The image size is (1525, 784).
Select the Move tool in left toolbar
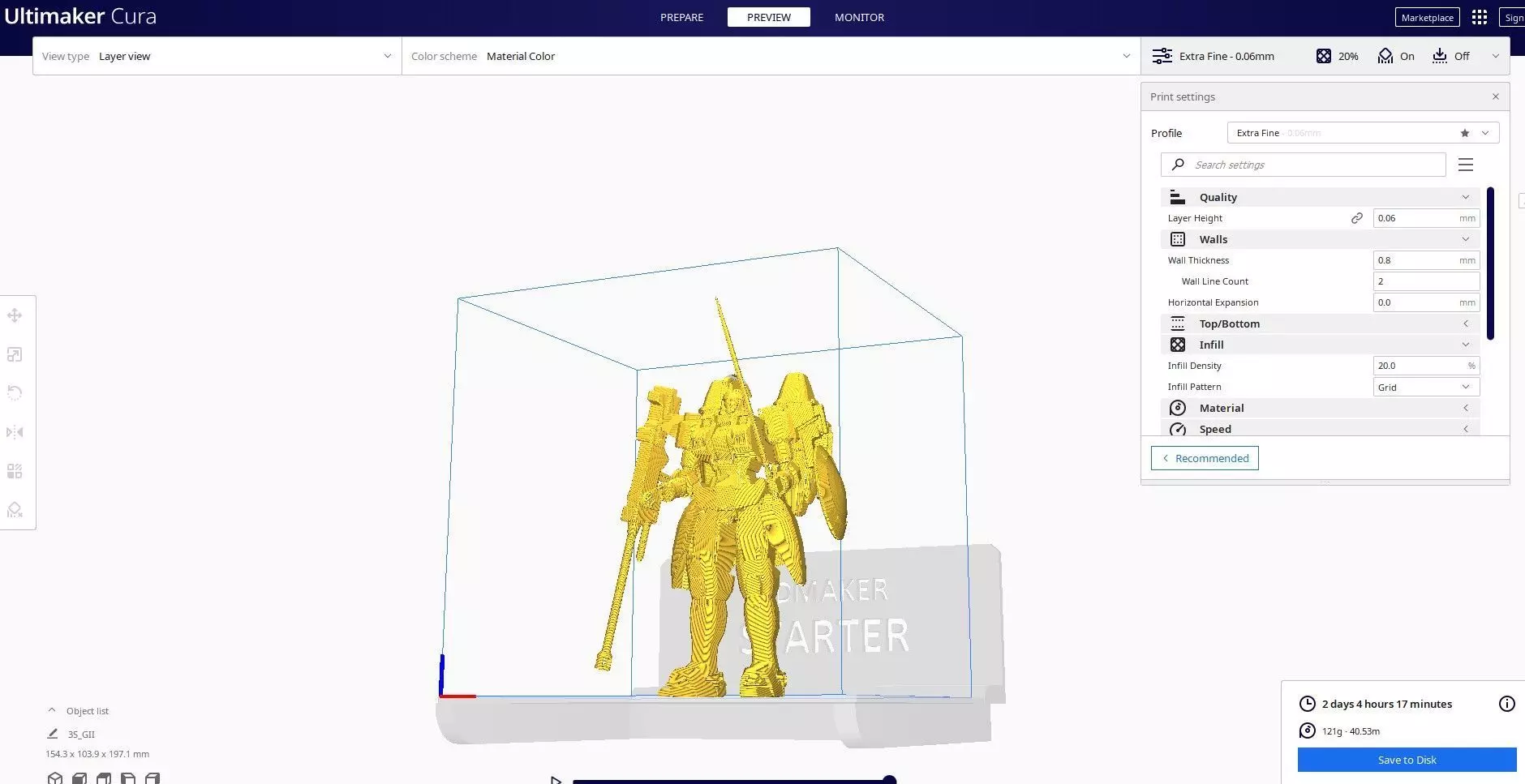pyautogui.click(x=15, y=315)
